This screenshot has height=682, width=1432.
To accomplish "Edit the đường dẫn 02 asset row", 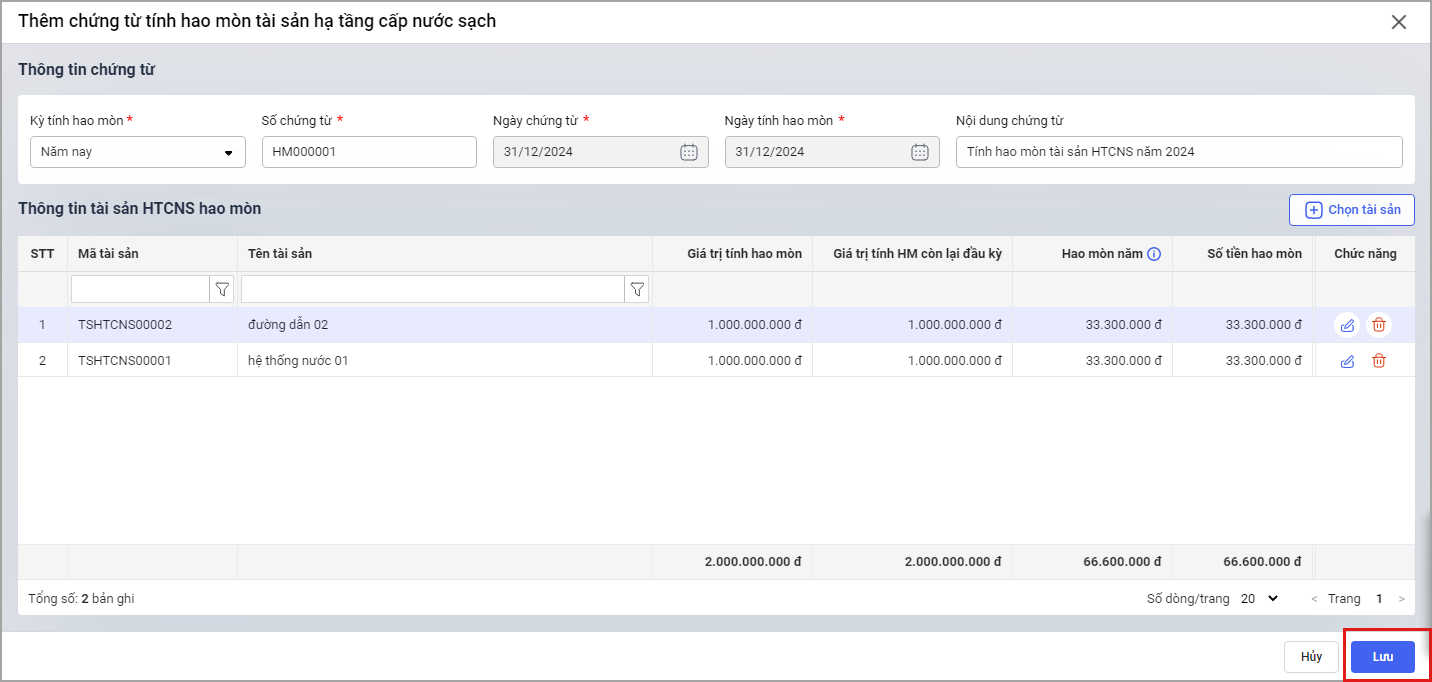I will [1347, 325].
